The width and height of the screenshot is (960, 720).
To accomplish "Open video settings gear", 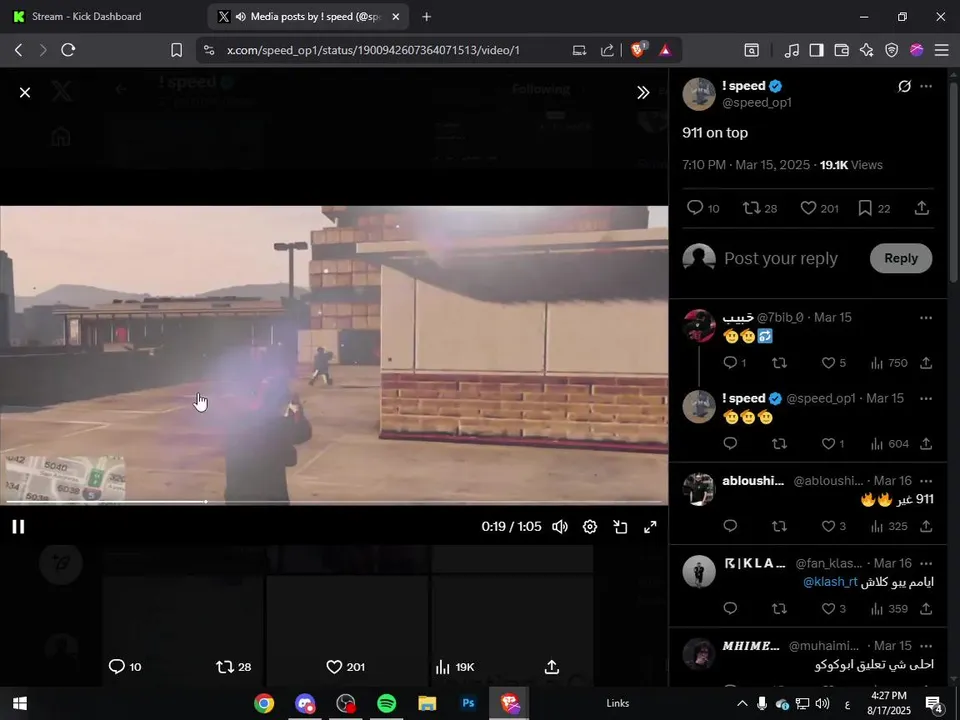I will (590, 527).
